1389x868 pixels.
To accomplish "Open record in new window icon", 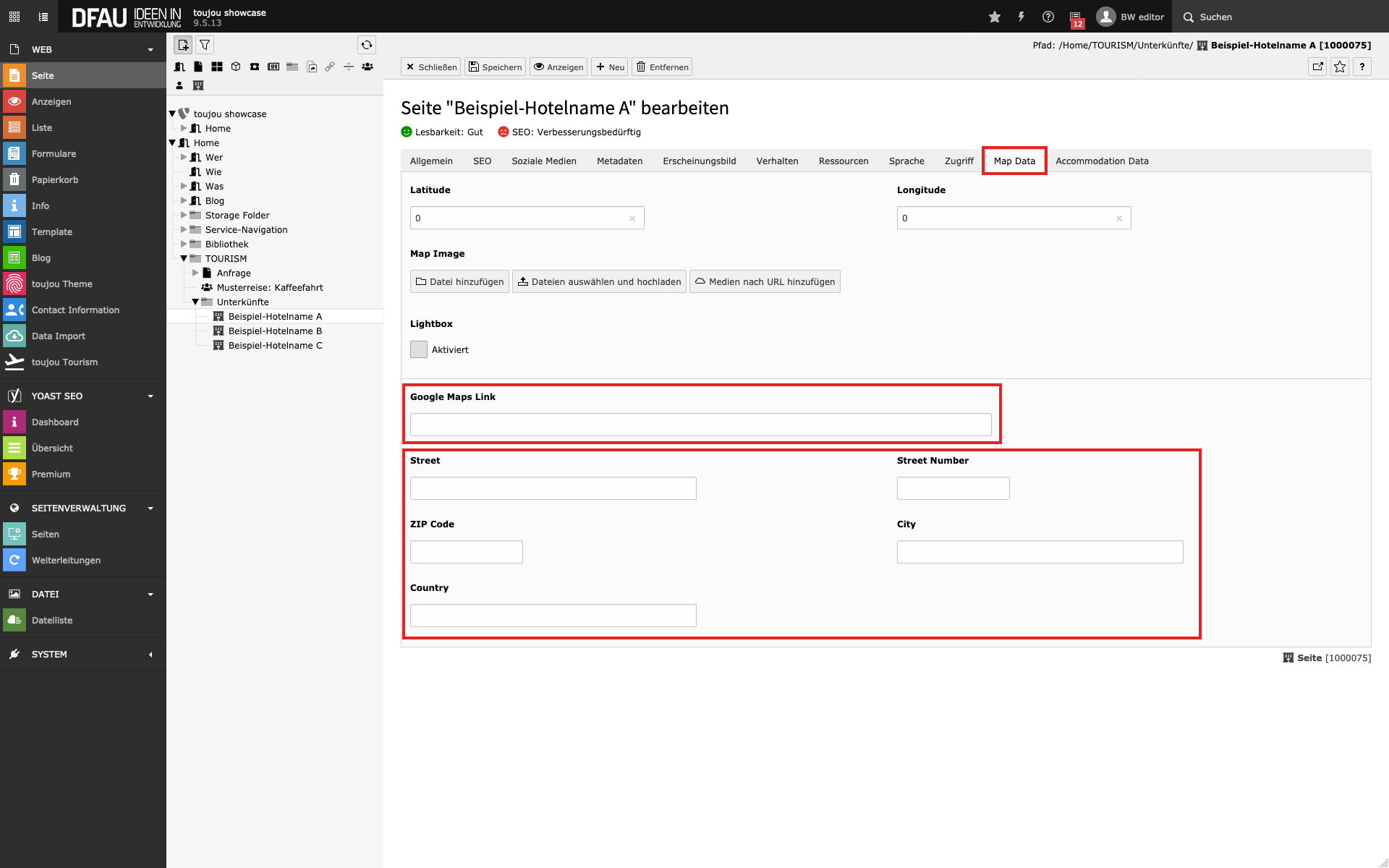I will point(1317,67).
